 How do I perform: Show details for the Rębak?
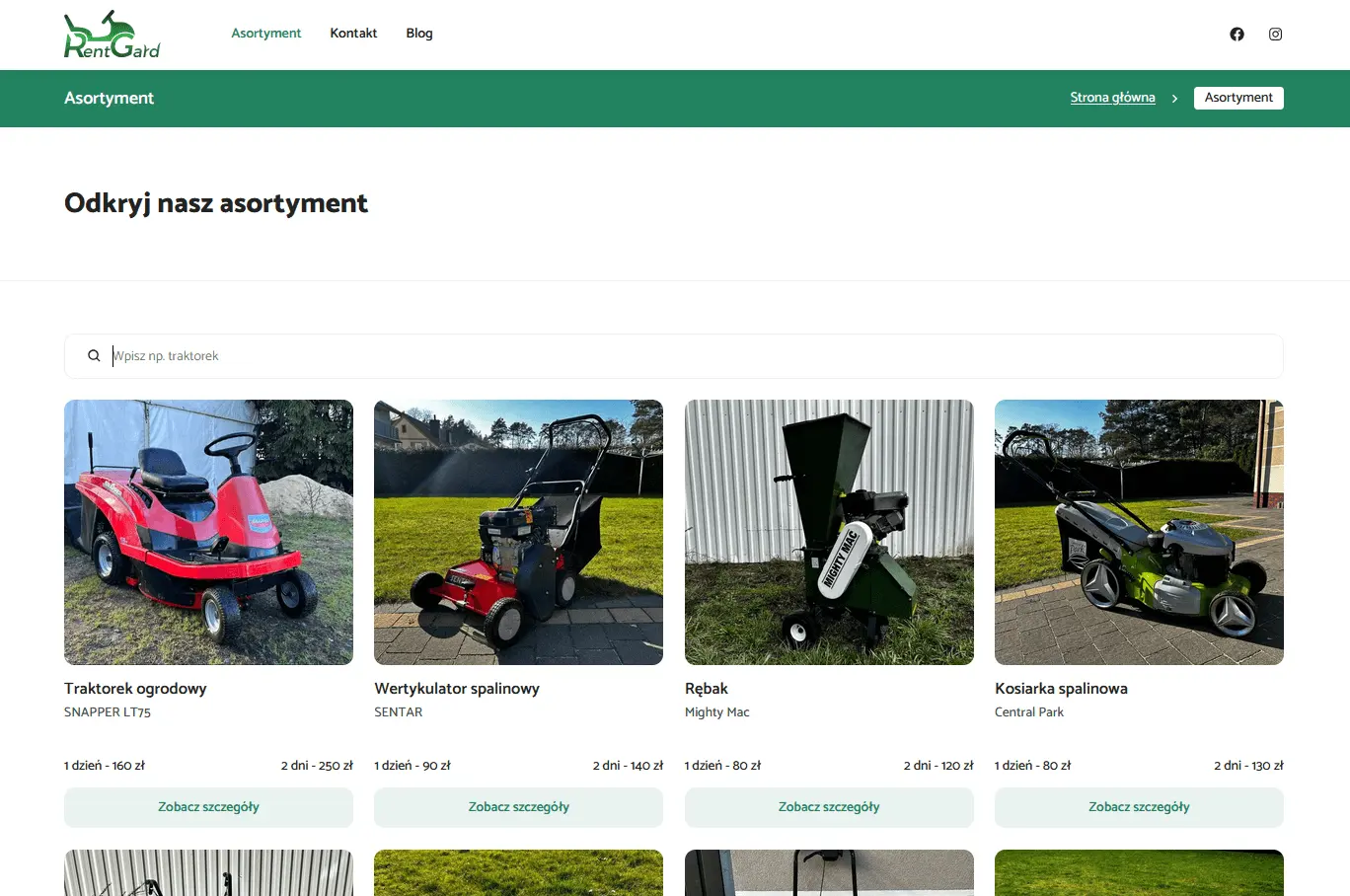click(829, 807)
